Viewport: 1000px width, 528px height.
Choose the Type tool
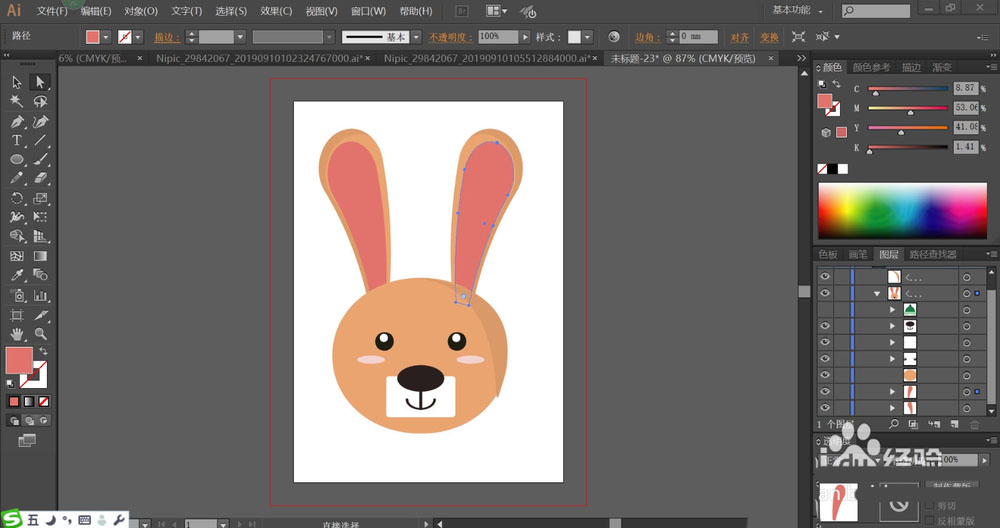[17, 140]
